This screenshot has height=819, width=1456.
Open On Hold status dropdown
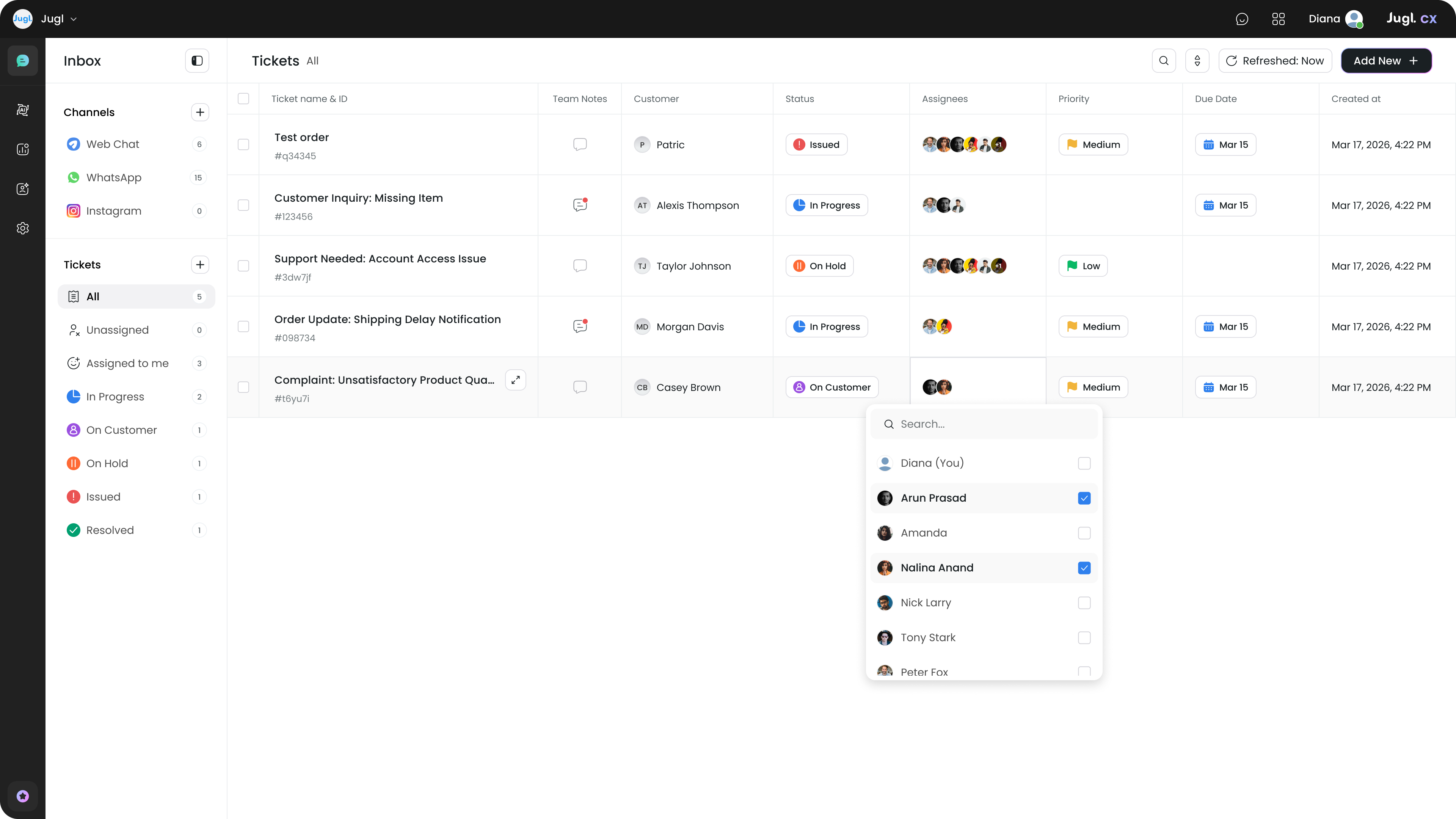(x=819, y=266)
